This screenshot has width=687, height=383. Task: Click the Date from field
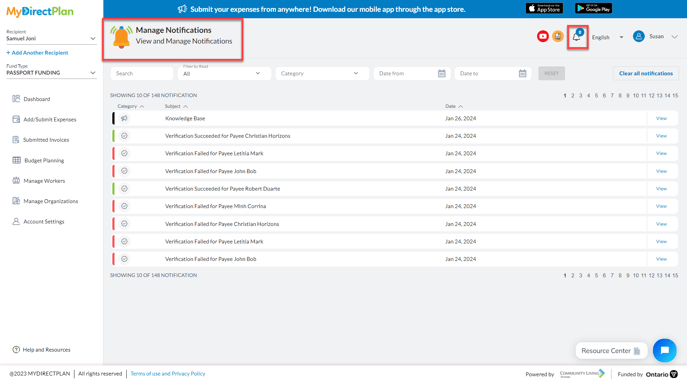(x=411, y=73)
